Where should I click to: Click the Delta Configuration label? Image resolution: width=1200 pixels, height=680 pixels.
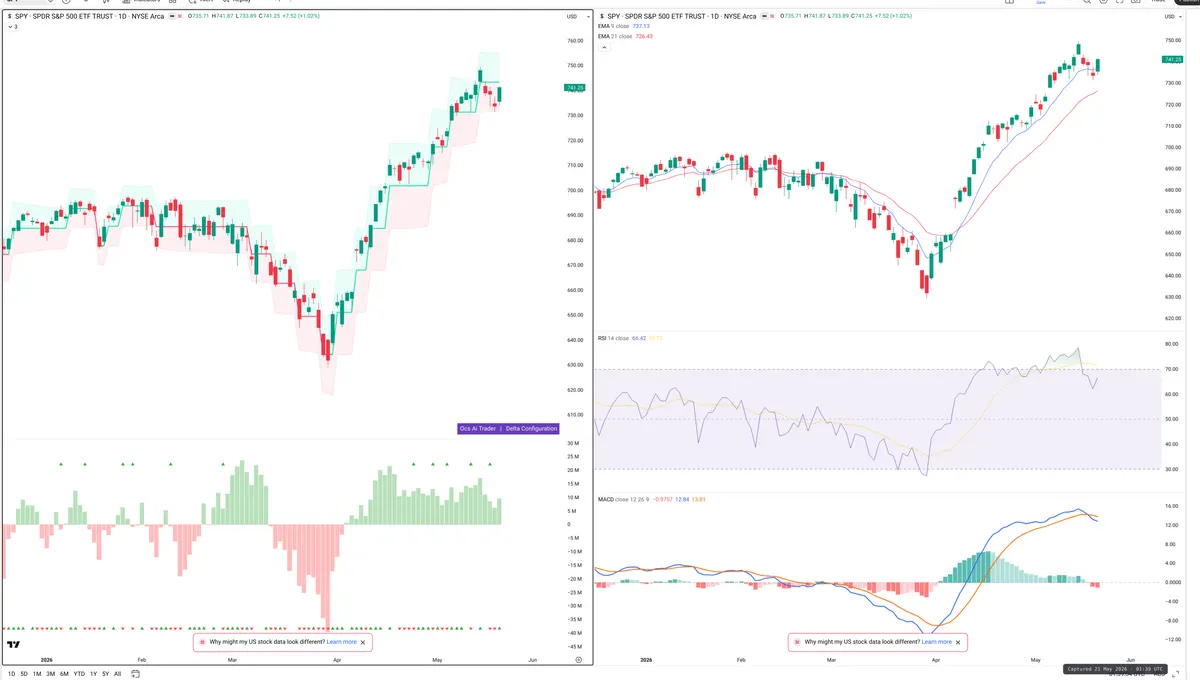pos(533,429)
